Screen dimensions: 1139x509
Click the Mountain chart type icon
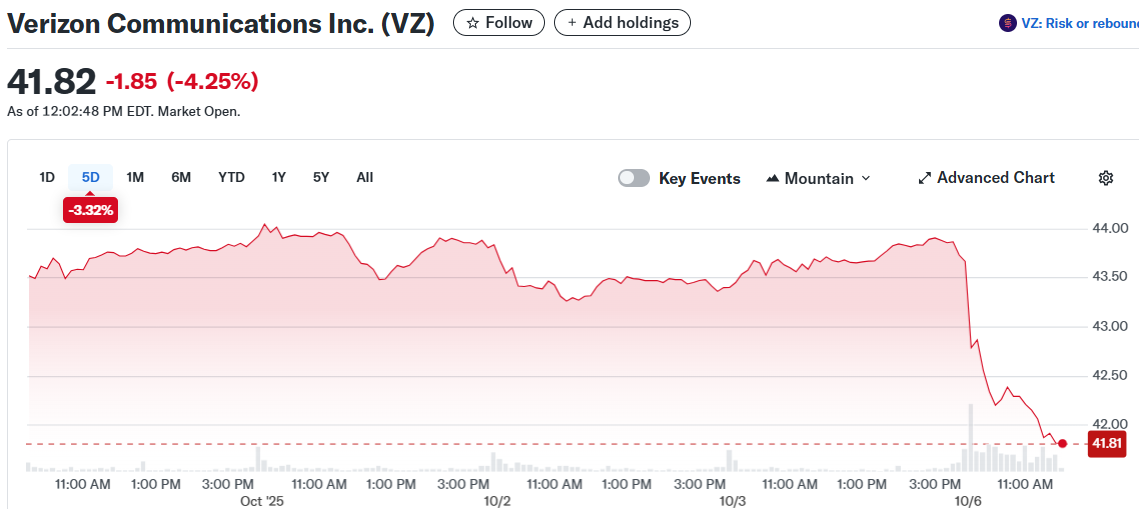click(773, 179)
